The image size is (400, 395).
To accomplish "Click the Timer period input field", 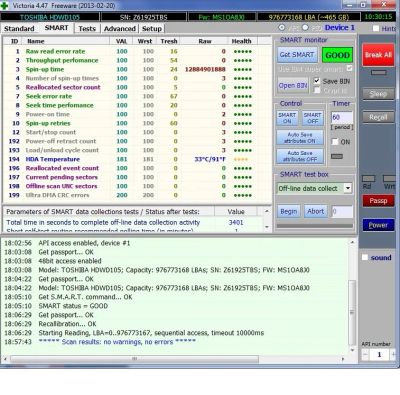I will point(342,117).
